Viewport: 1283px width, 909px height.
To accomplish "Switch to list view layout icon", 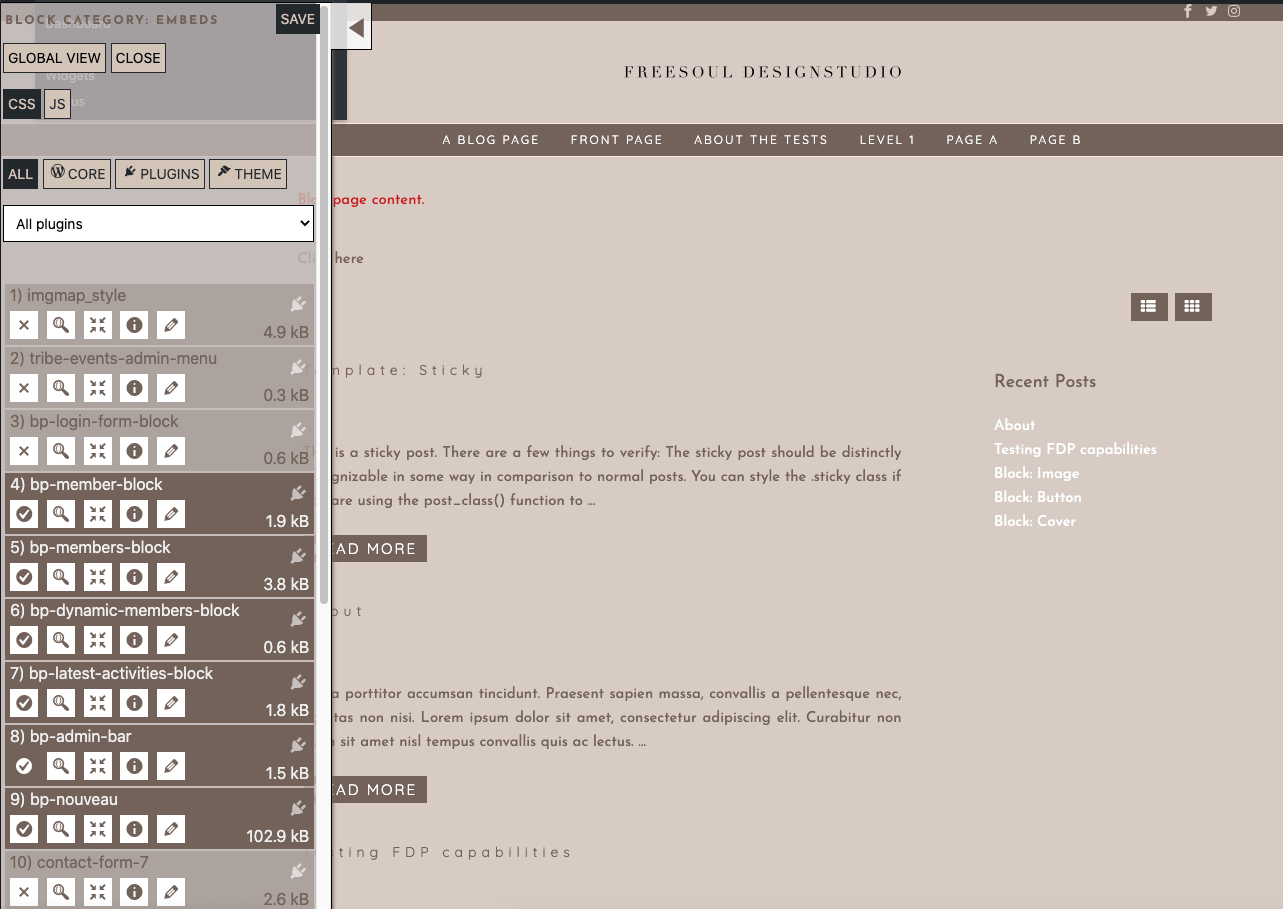I will [x=1149, y=307].
